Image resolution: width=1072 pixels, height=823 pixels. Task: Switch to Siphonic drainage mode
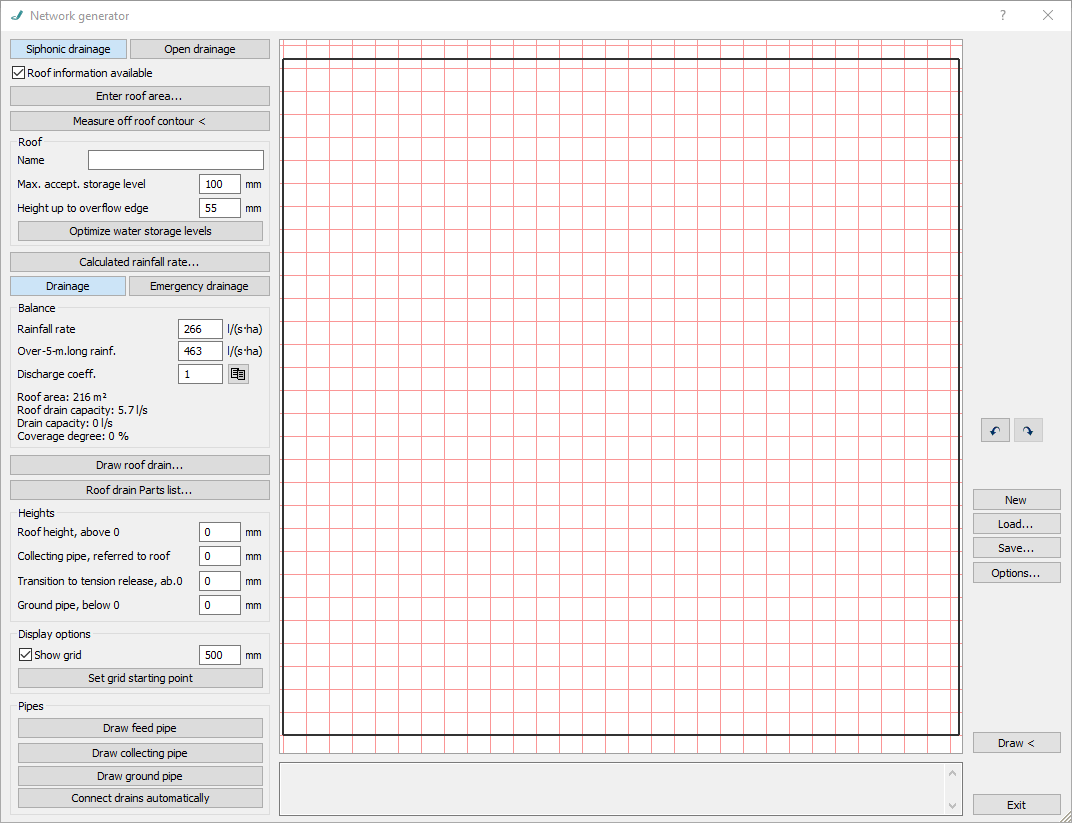pyautogui.click(x=68, y=49)
